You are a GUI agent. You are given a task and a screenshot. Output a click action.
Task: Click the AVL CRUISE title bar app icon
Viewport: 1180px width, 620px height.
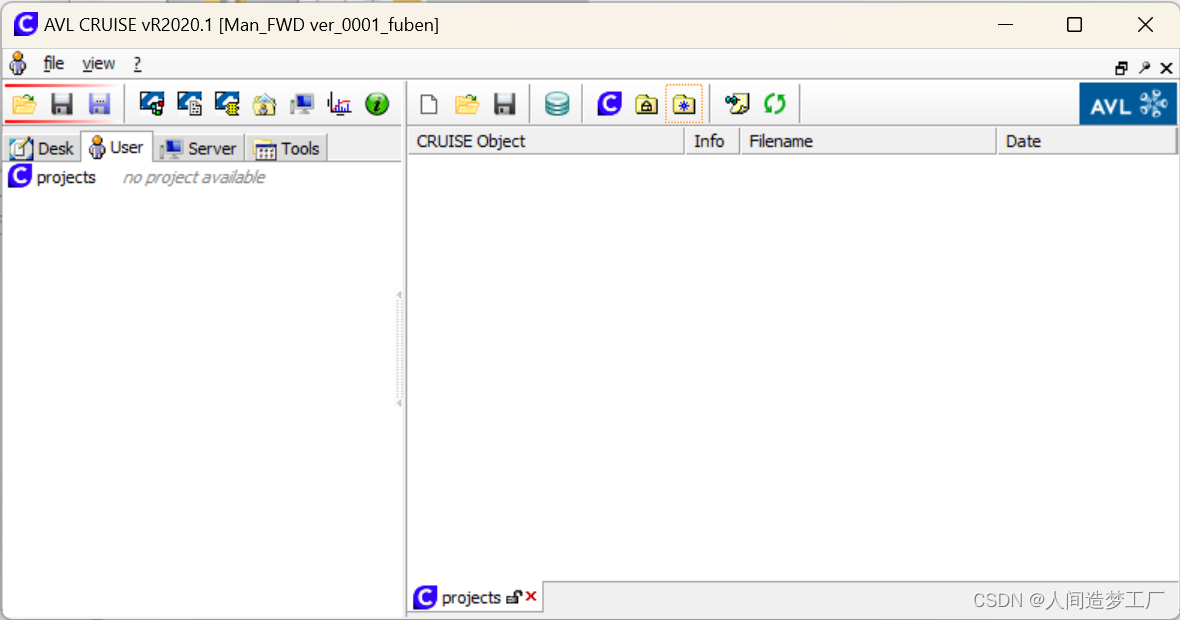coord(26,24)
